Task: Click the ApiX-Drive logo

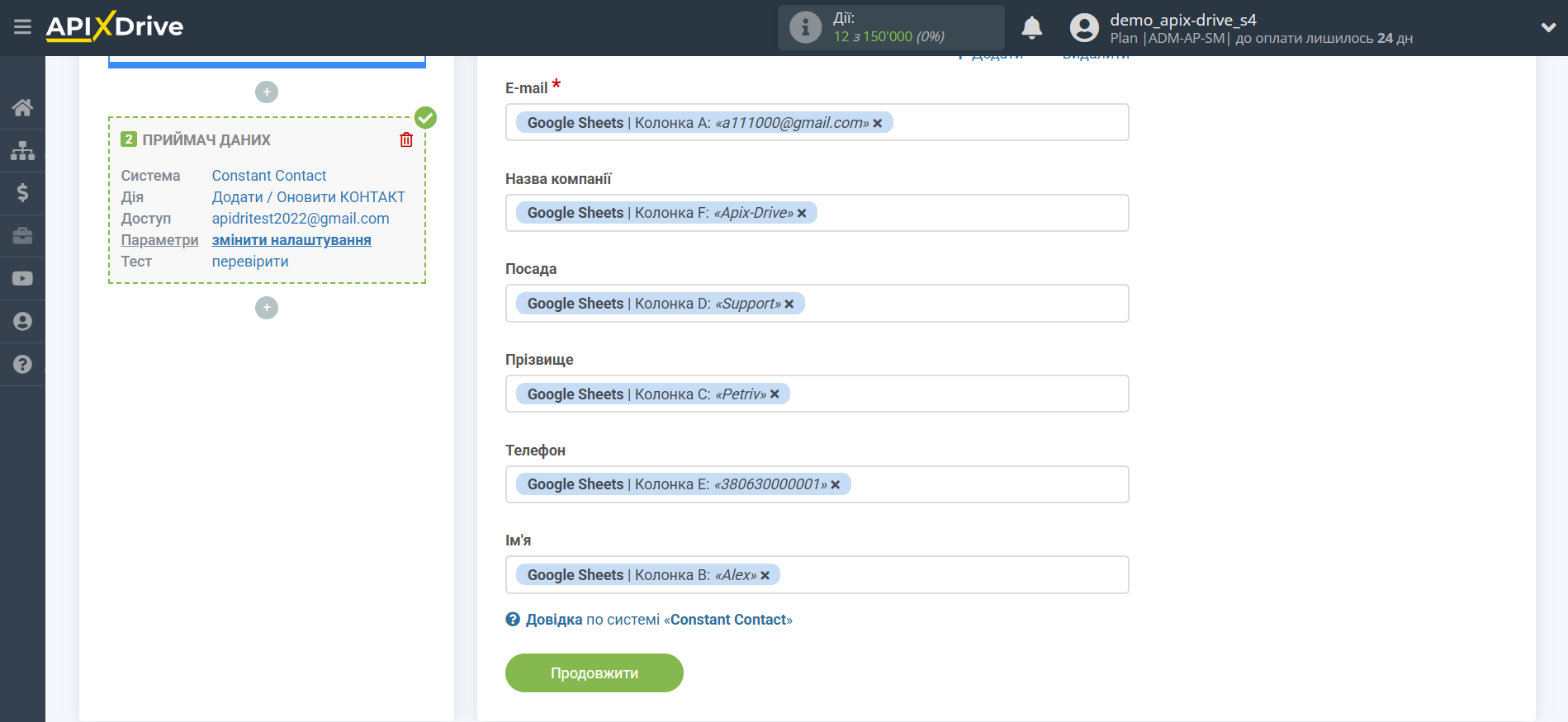Action: point(115,26)
